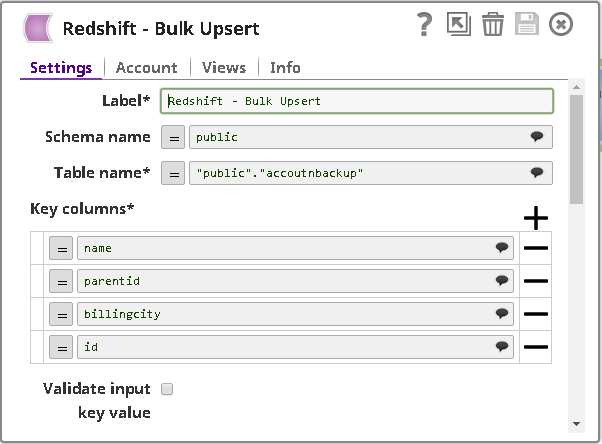Toggle expression for 'name' key column
Screen dimensions: 602x444
61,249
